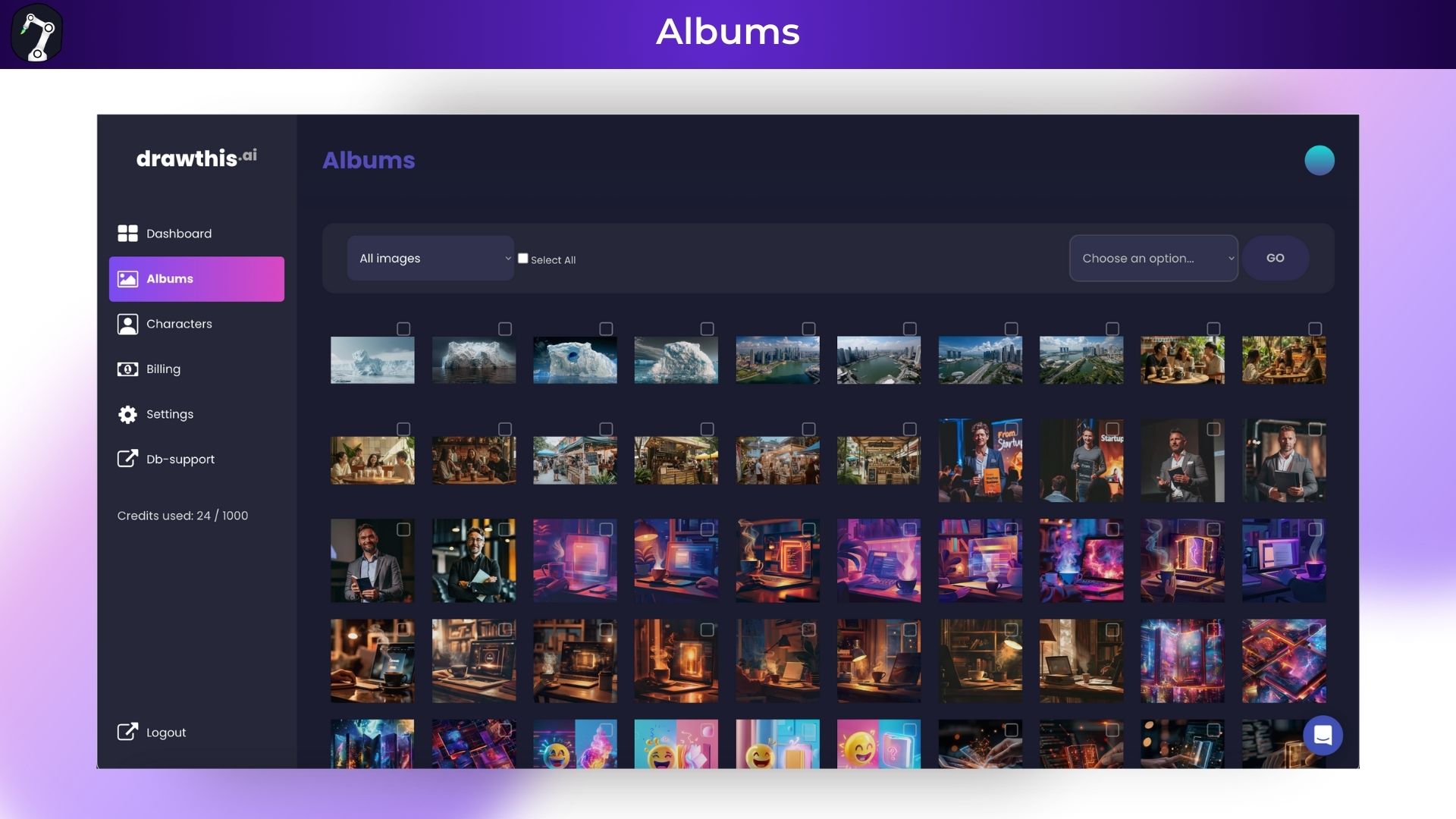This screenshot has height=819, width=1456.
Task: Open the Characters menu item
Action: click(179, 324)
